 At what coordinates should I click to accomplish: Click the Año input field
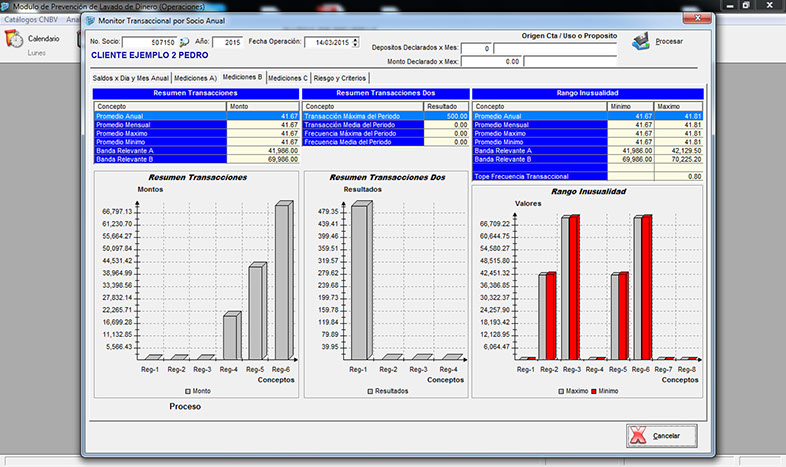[227, 43]
